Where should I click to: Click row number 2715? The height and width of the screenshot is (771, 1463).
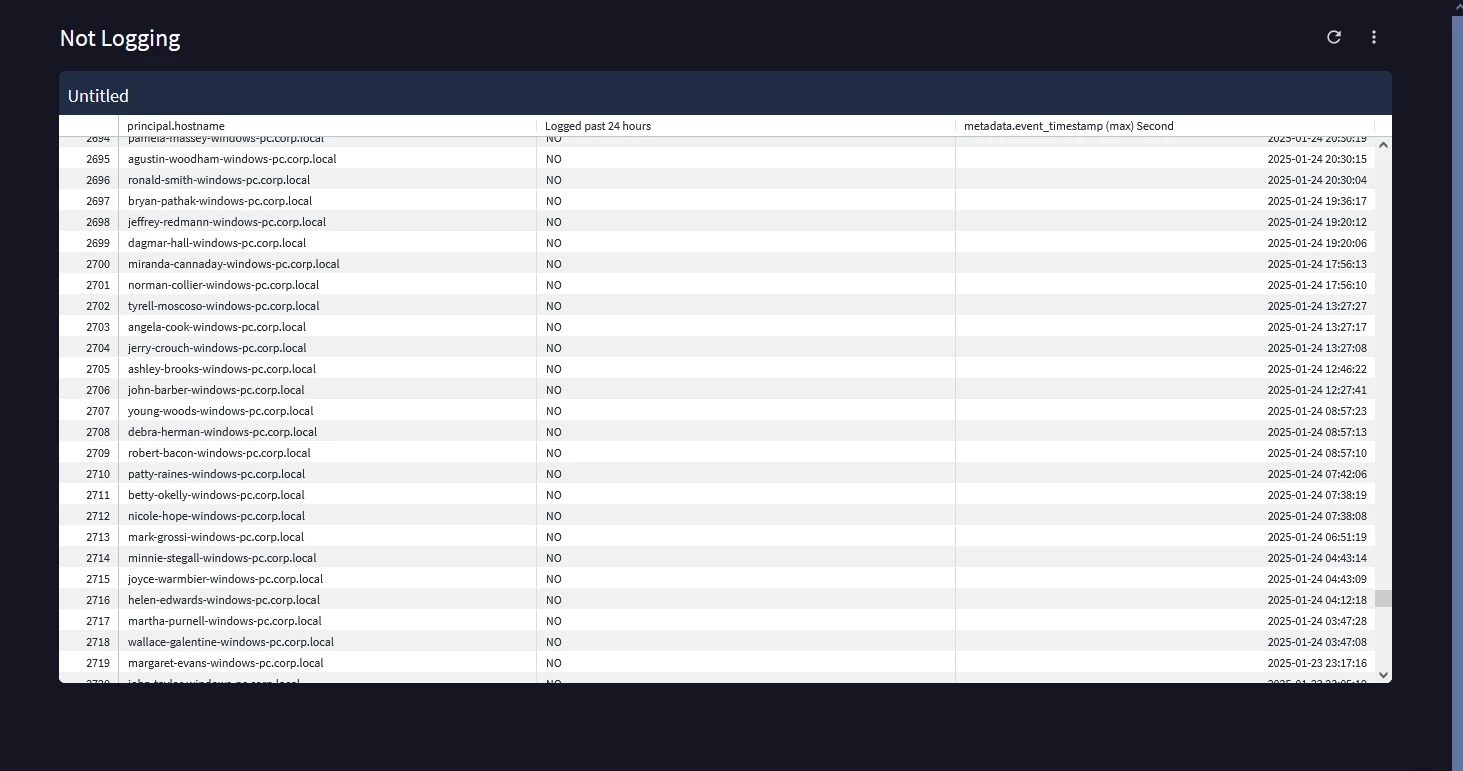pos(98,579)
